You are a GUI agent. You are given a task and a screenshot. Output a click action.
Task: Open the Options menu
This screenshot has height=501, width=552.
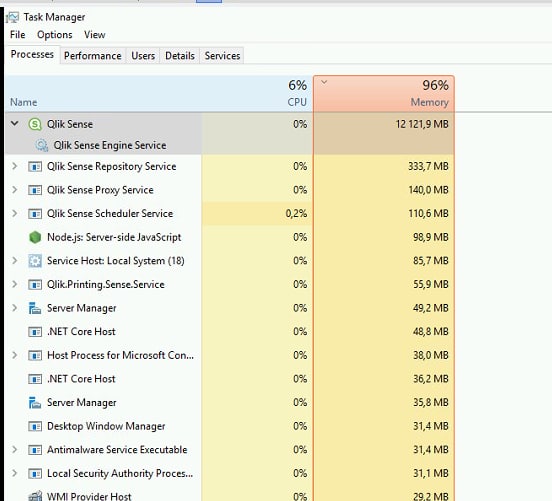(55, 35)
